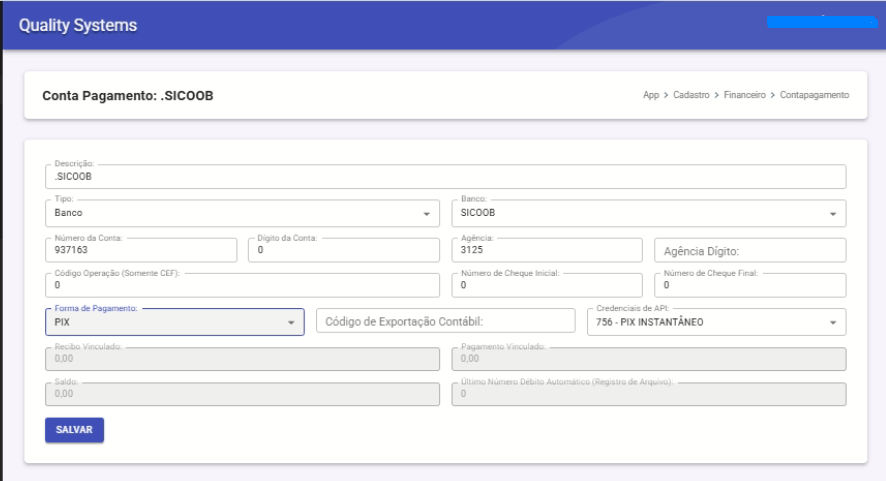The width and height of the screenshot is (886, 481).
Task: Expand the Banco dropdown showing SICOOB
Action: coord(833,214)
